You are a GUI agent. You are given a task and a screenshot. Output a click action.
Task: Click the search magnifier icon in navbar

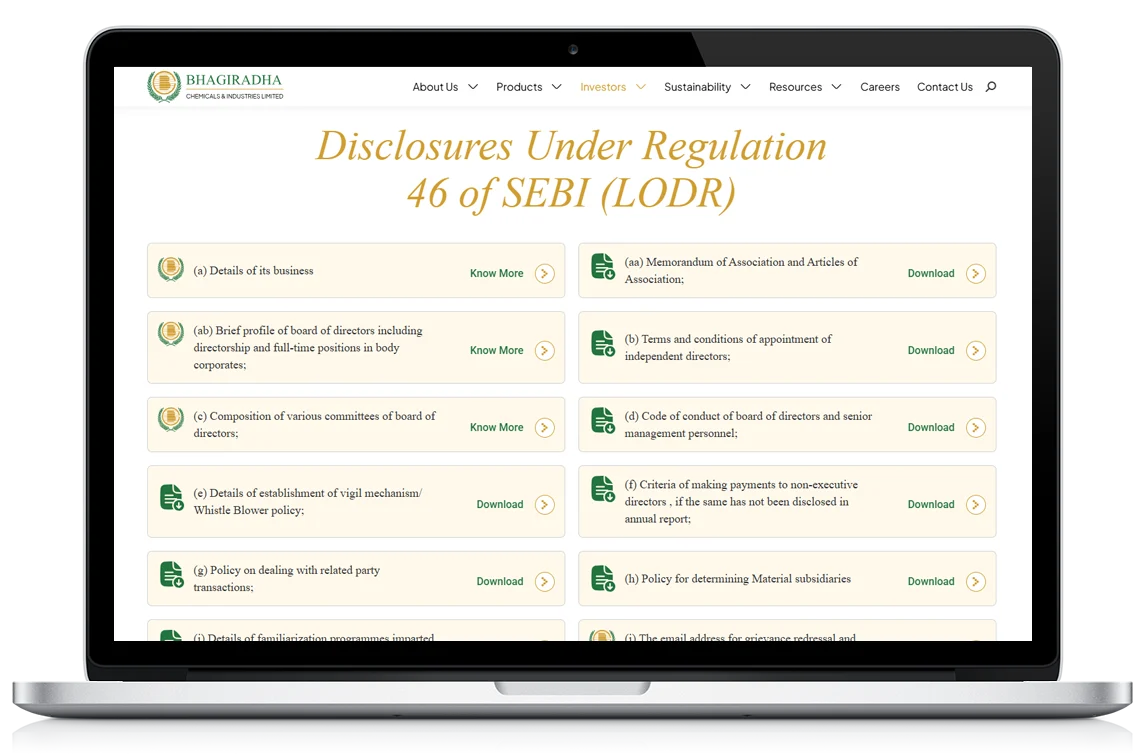point(990,87)
